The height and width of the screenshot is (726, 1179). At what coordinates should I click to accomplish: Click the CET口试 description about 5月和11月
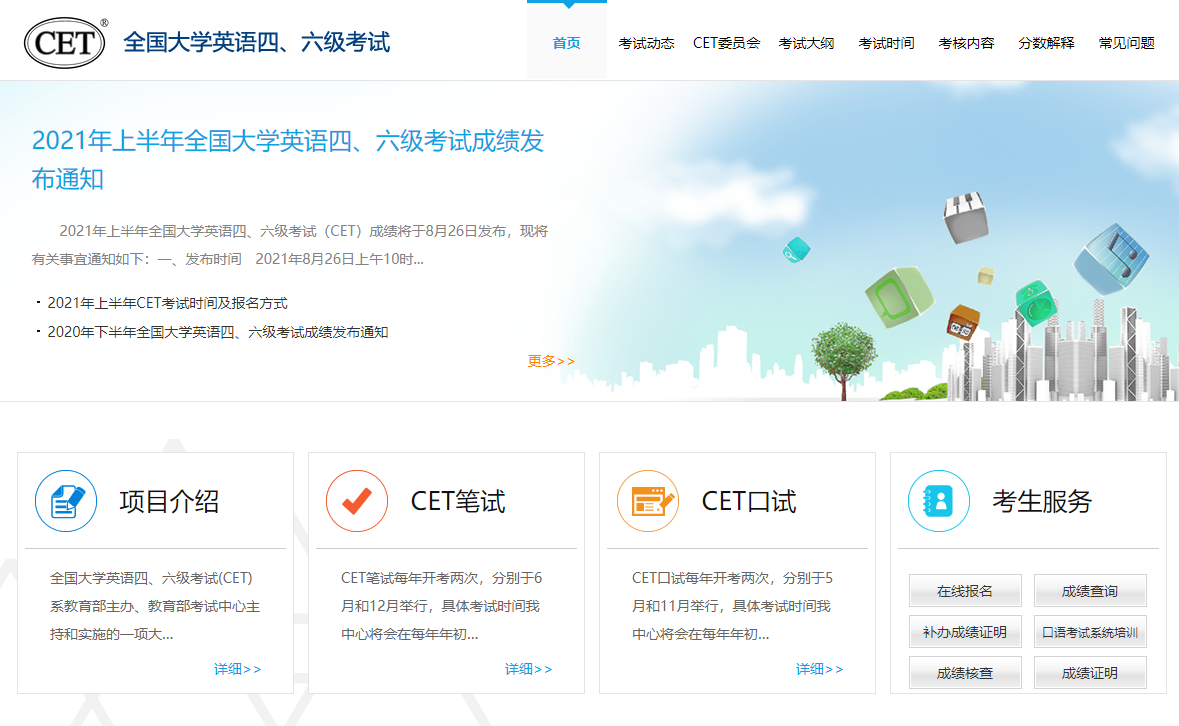[732, 606]
